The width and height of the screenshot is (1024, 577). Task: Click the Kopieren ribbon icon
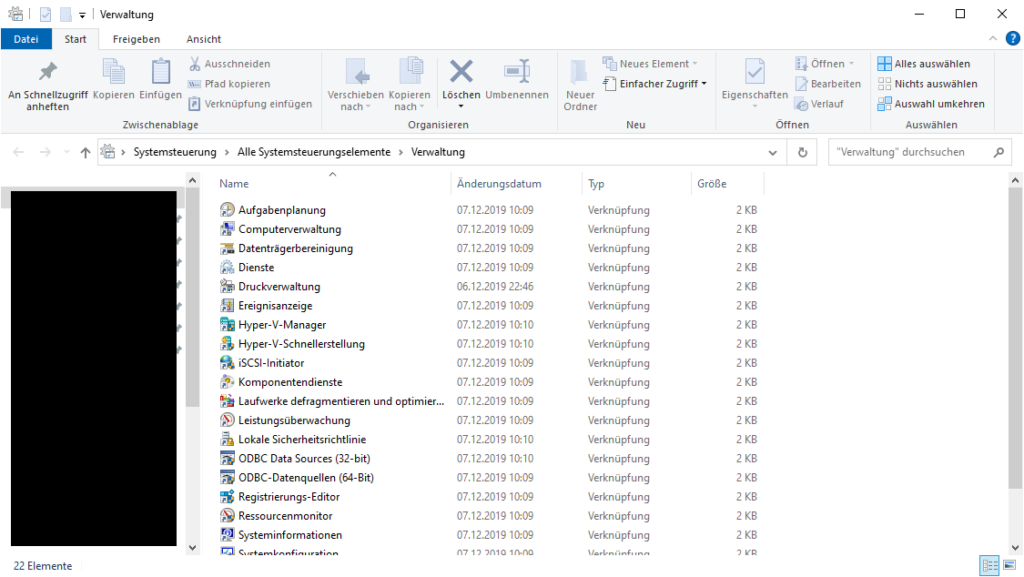click(114, 72)
